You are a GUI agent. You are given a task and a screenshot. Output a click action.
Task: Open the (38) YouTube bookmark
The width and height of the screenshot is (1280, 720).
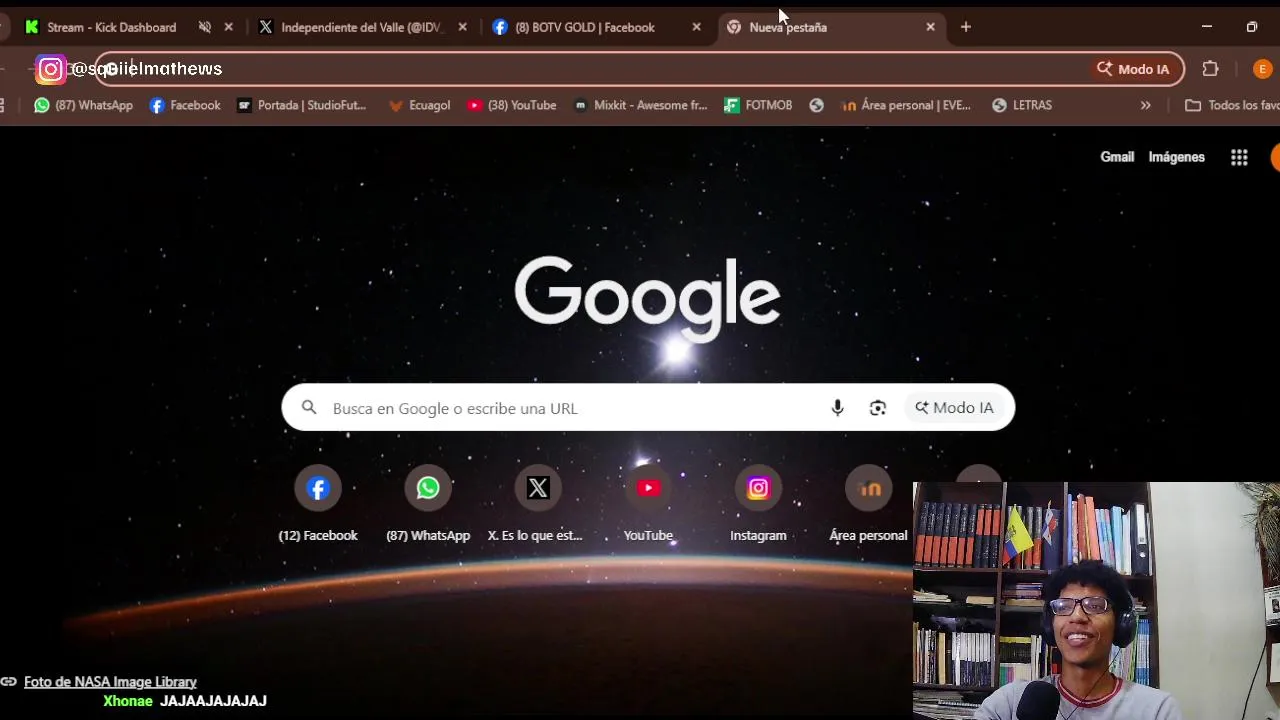pyautogui.click(x=511, y=105)
